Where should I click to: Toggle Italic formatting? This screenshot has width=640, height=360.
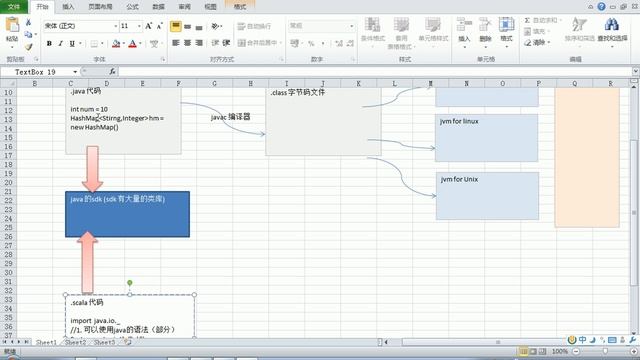tap(60, 43)
